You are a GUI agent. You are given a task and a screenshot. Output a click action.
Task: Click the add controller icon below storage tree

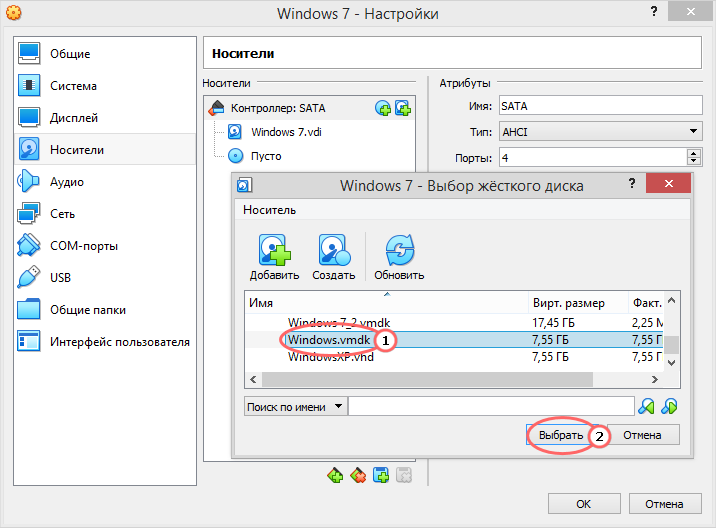[x=335, y=475]
